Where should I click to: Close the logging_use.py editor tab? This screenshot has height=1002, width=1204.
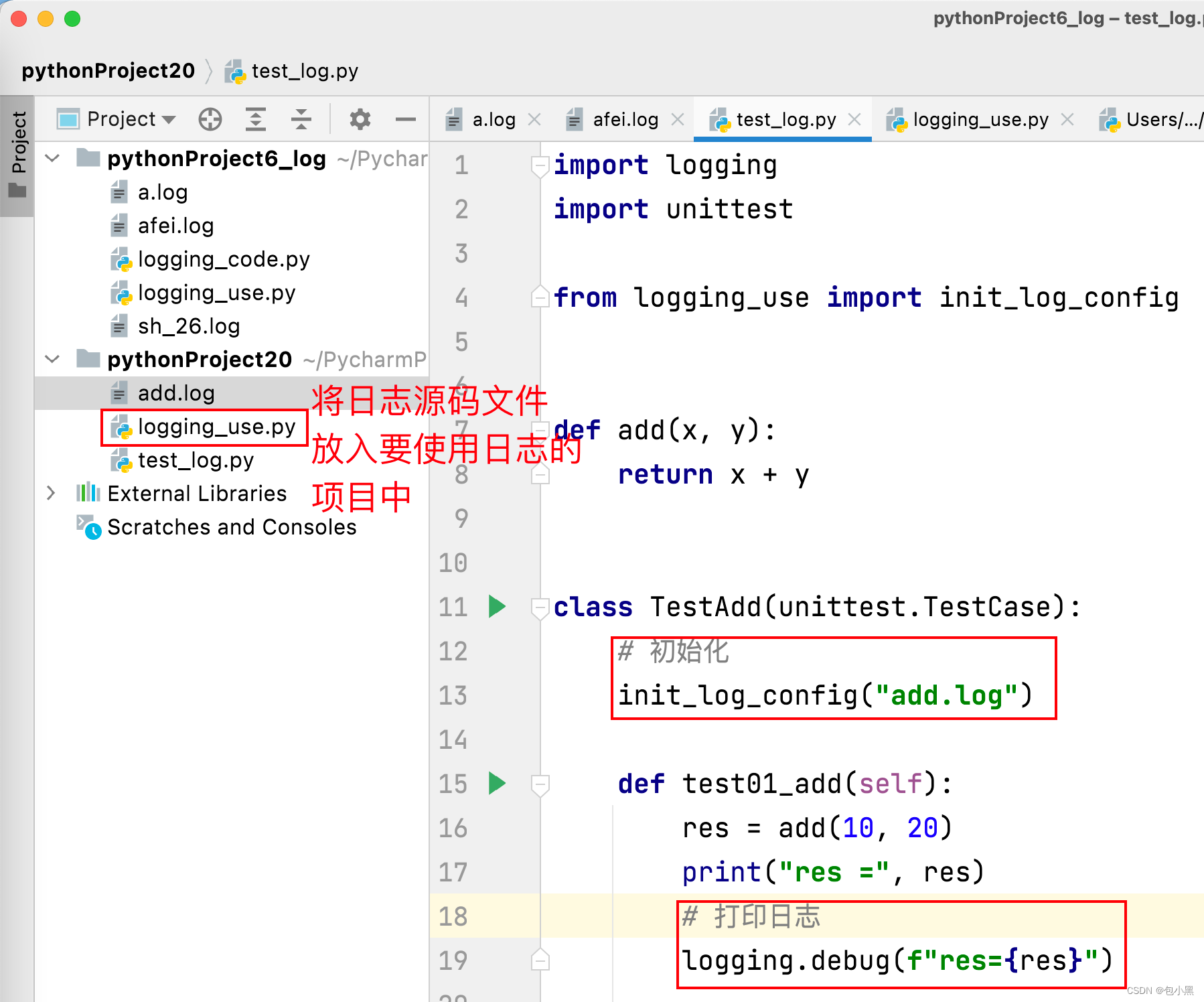[x=1067, y=119]
